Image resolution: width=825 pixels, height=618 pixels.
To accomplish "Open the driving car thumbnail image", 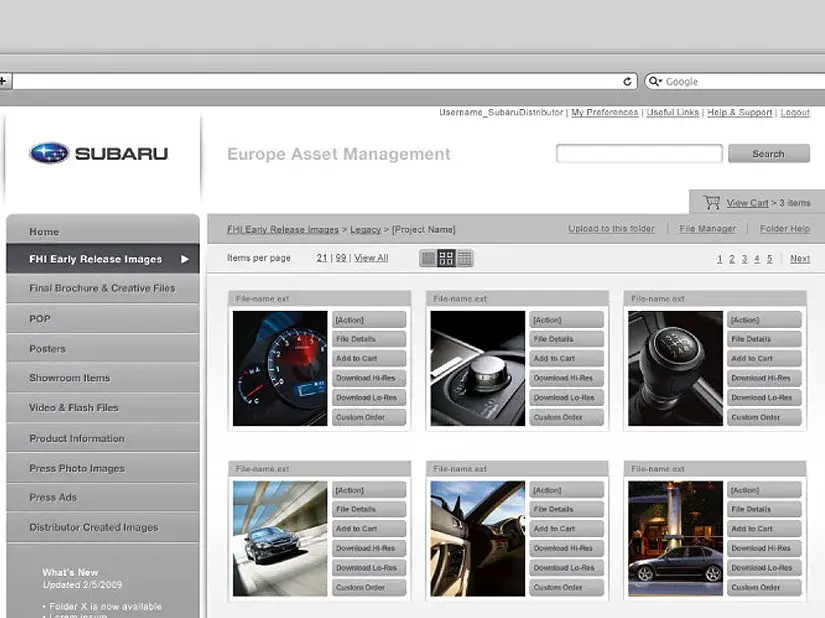I will 280,539.
